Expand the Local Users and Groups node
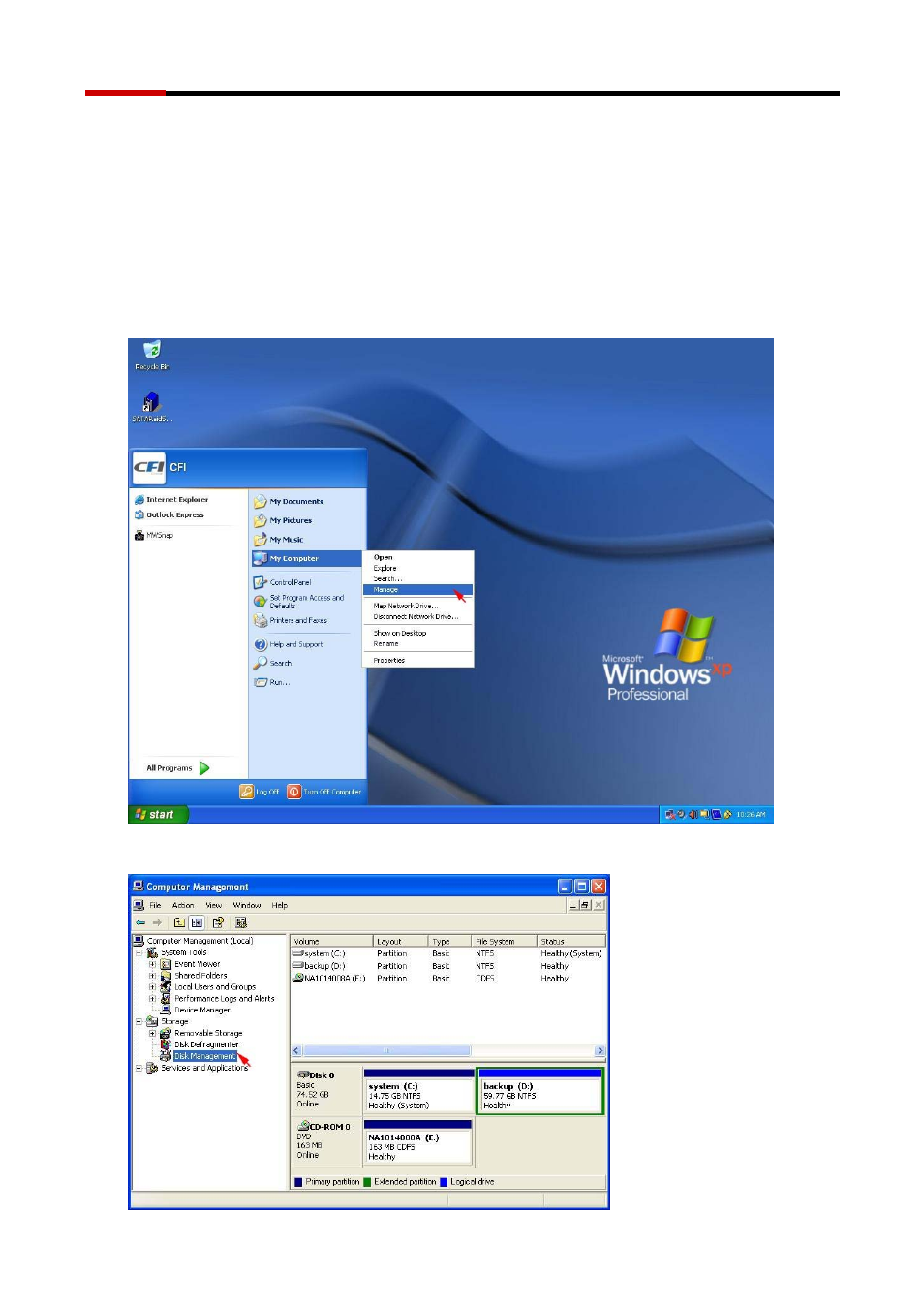This screenshot has width=924, height=1308. tap(152, 987)
